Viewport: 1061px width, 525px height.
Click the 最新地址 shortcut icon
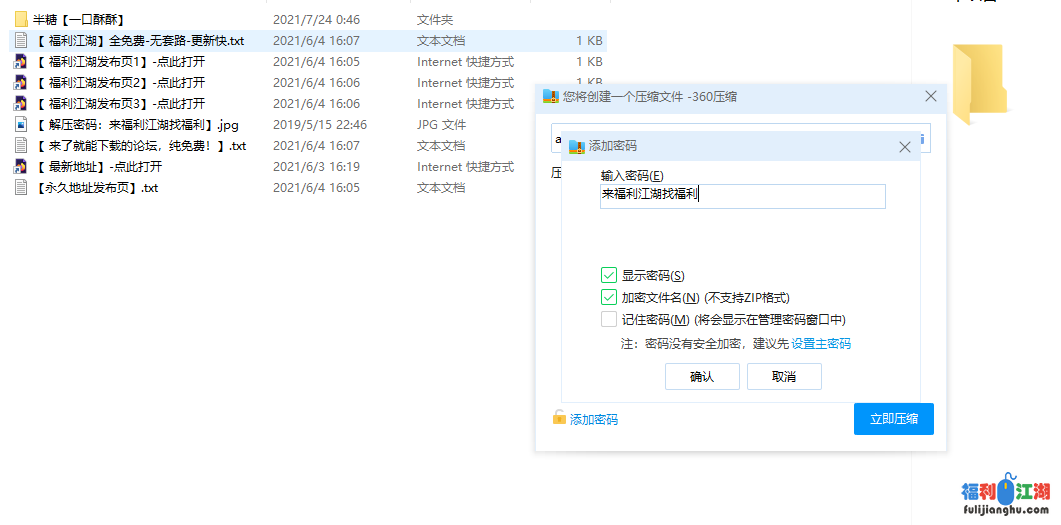tap(20, 166)
